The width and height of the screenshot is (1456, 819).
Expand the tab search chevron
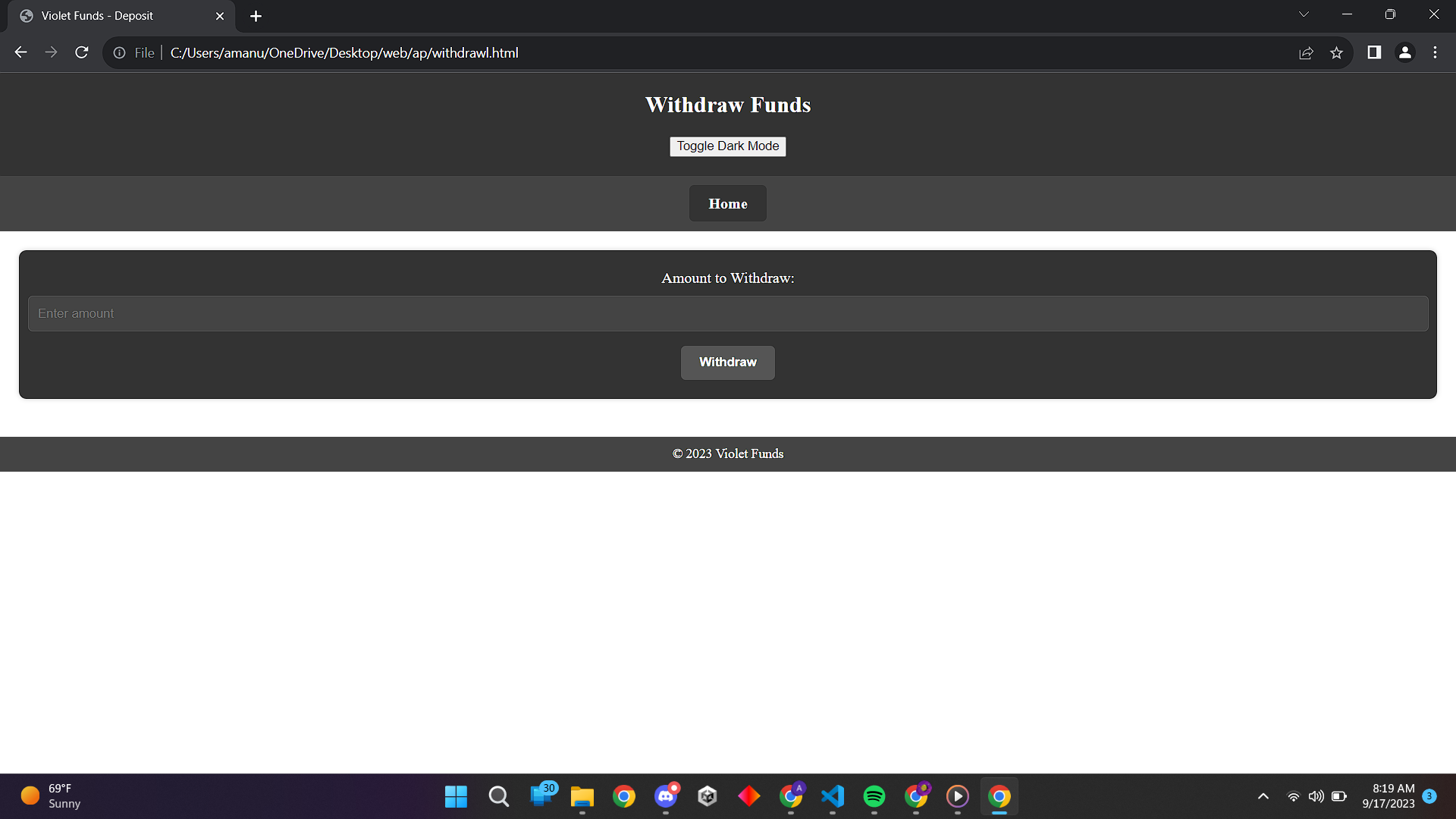tap(1304, 14)
